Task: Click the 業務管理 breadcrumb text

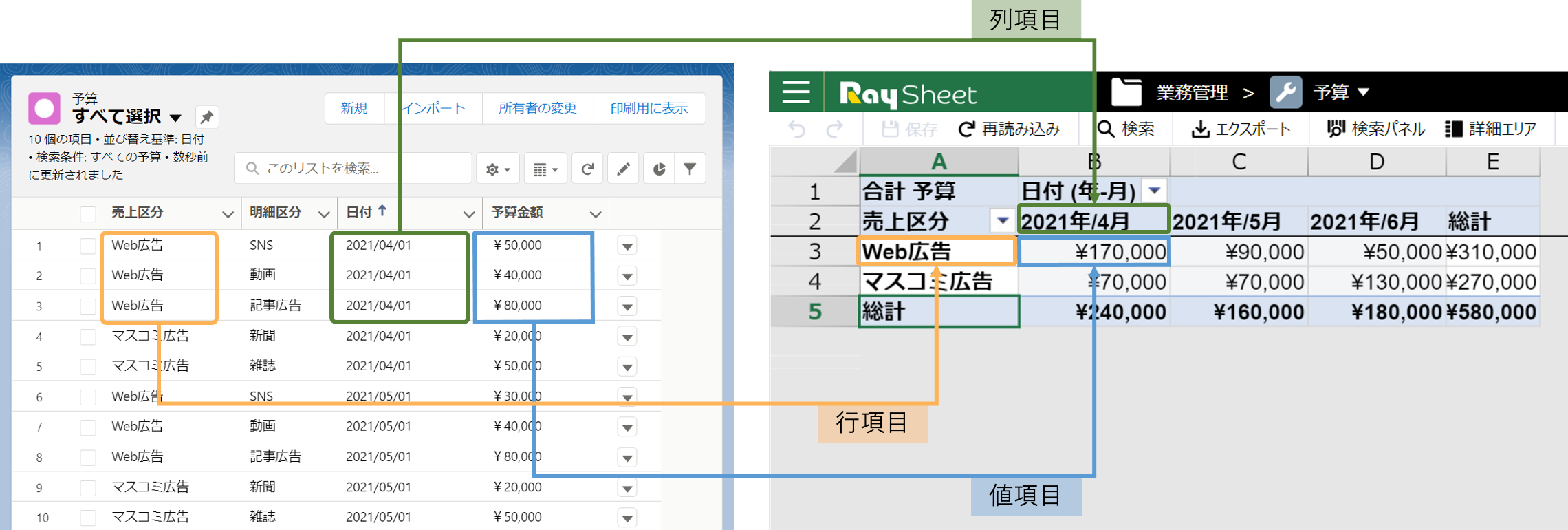Action: coord(1192,92)
